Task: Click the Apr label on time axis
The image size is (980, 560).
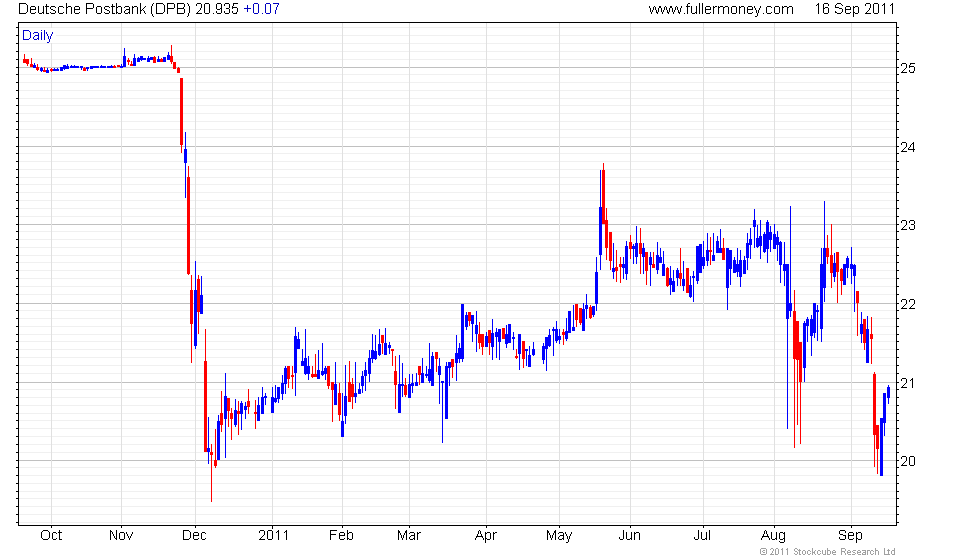Action: point(486,536)
